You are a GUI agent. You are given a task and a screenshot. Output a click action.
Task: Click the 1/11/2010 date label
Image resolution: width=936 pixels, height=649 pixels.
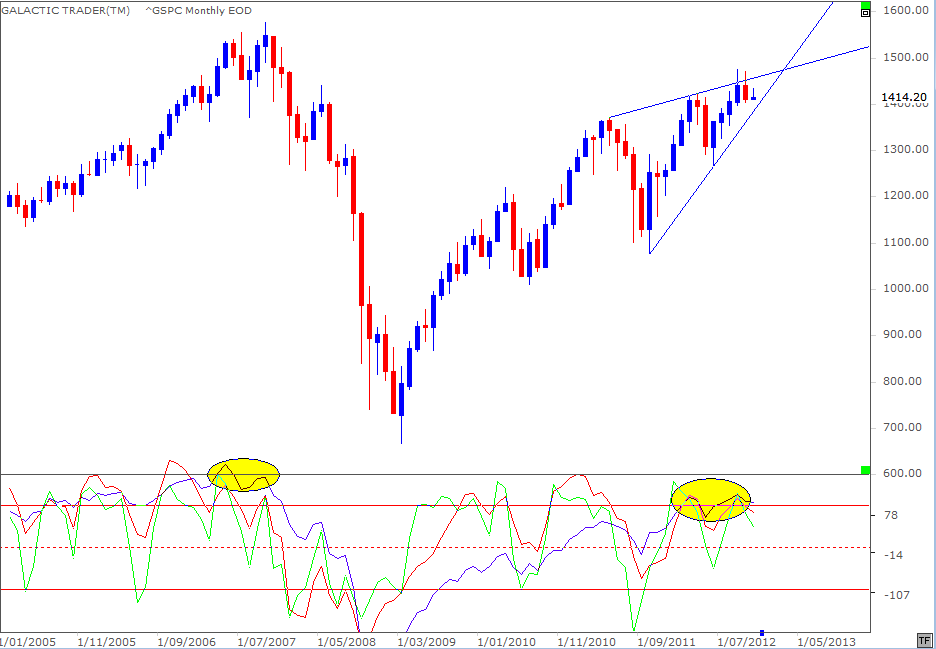pyautogui.click(x=587, y=642)
